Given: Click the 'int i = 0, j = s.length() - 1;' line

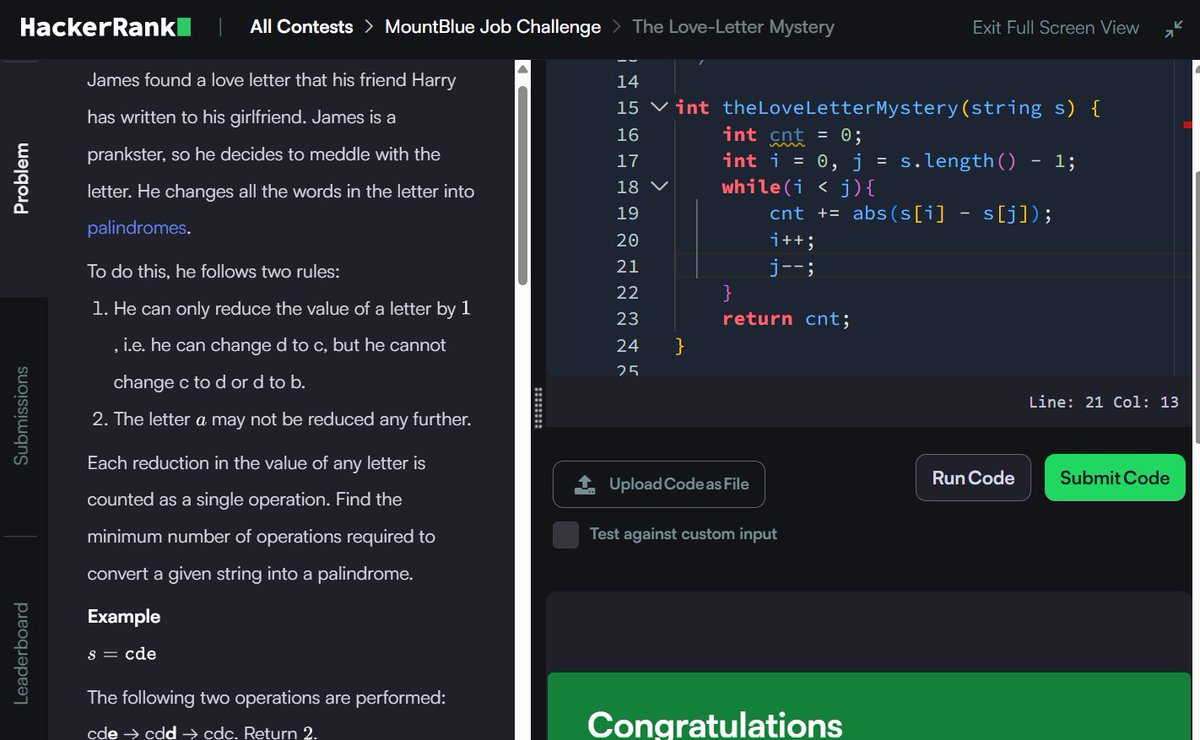Looking at the screenshot, I should pyautogui.click(x=899, y=160).
